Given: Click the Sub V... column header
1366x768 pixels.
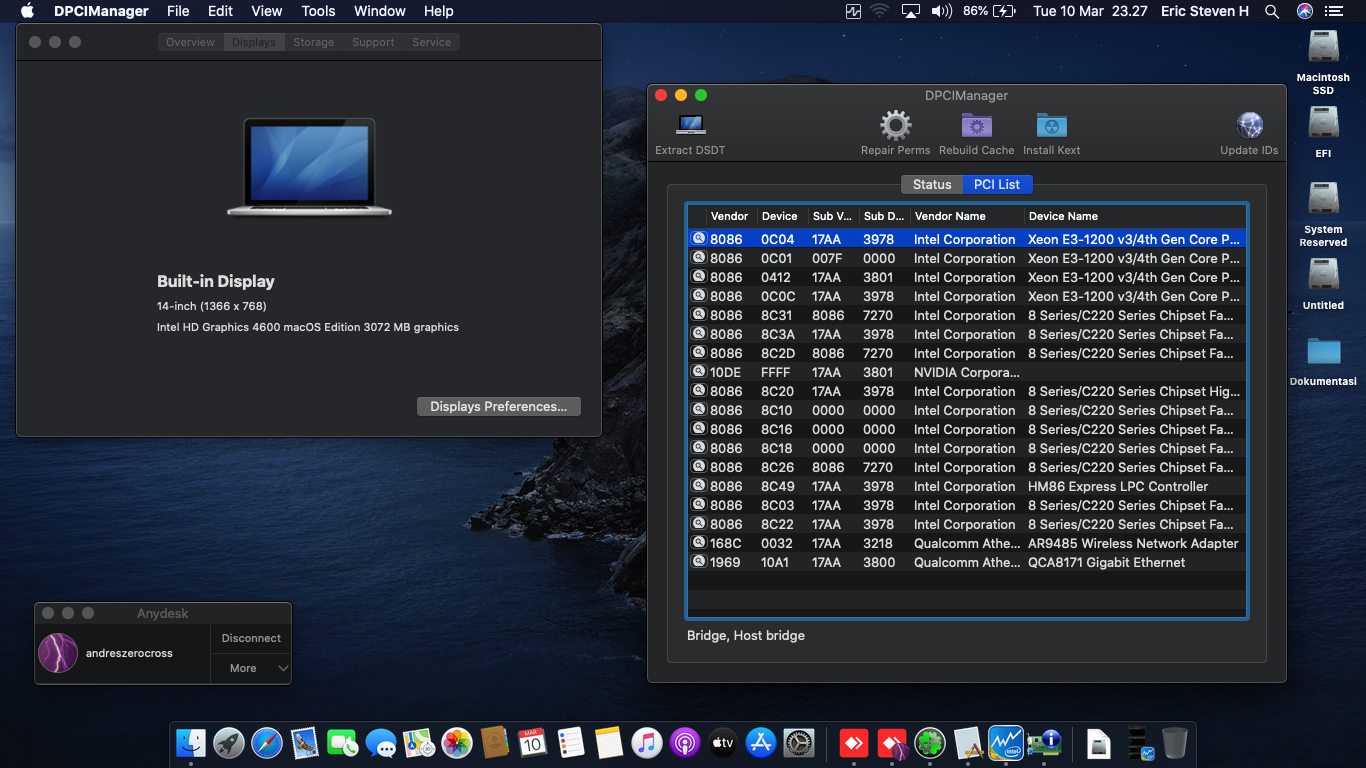Looking at the screenshot, I should click(833, 216).
